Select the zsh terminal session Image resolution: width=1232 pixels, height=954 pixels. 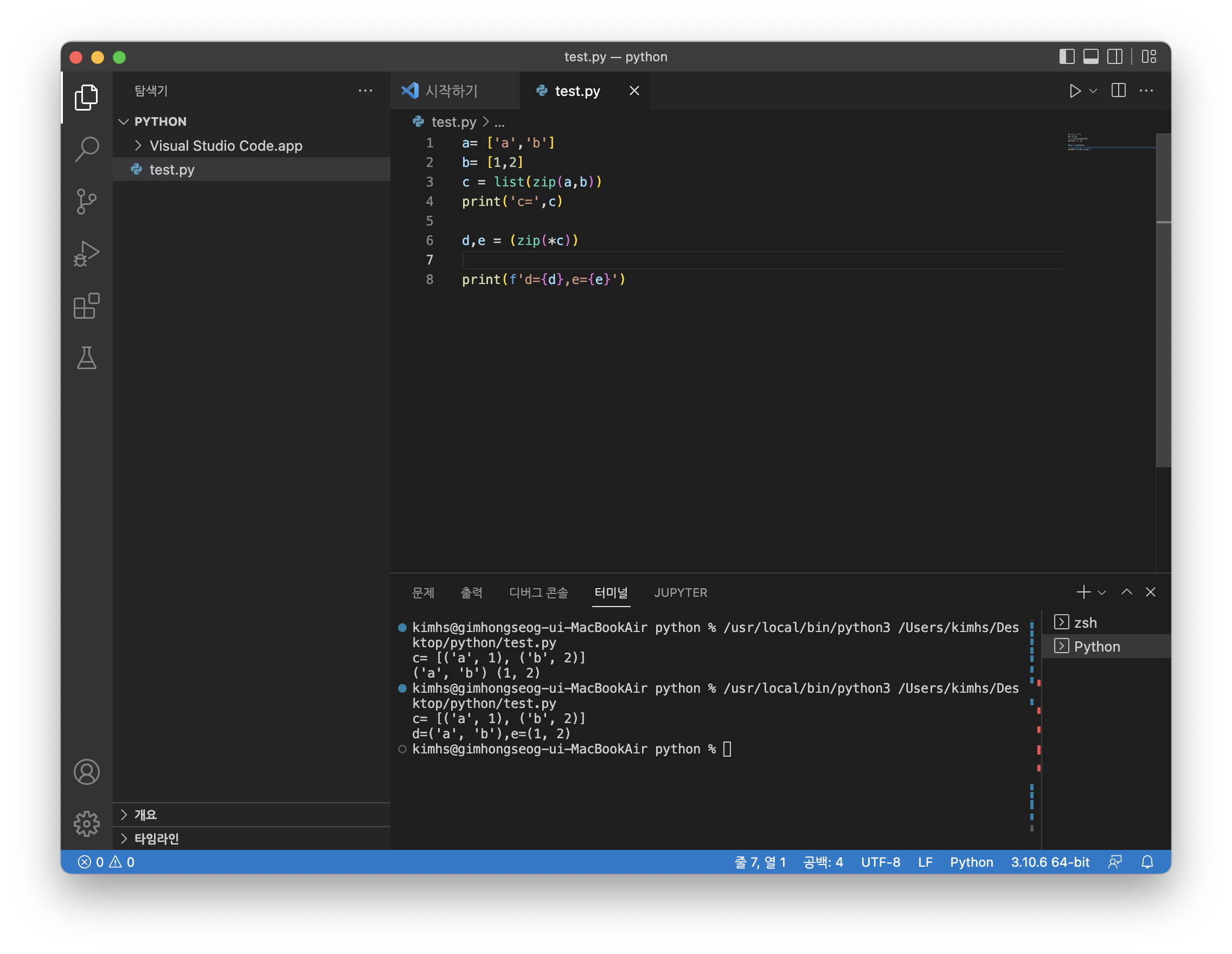[x=1085, y=622]
